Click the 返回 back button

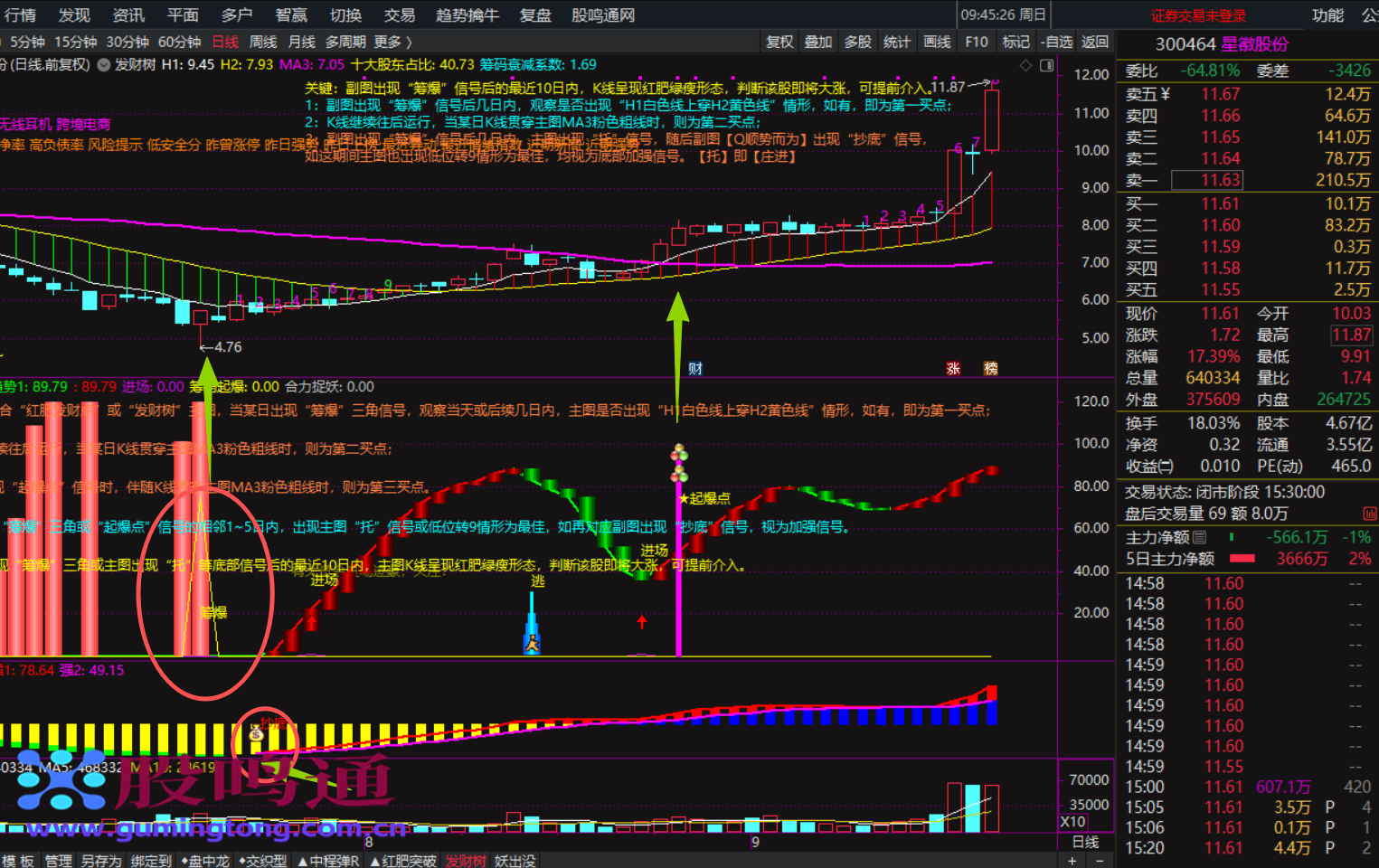pos(1095,42)
